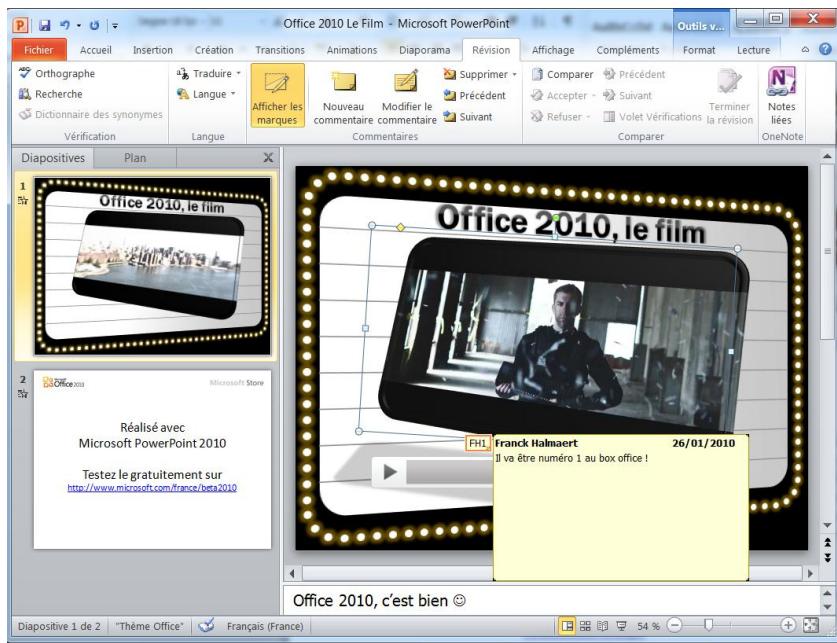Click the Save icon in quick access toolbar
Viewport: 837px width, 643px height.
tap(44, 25)
